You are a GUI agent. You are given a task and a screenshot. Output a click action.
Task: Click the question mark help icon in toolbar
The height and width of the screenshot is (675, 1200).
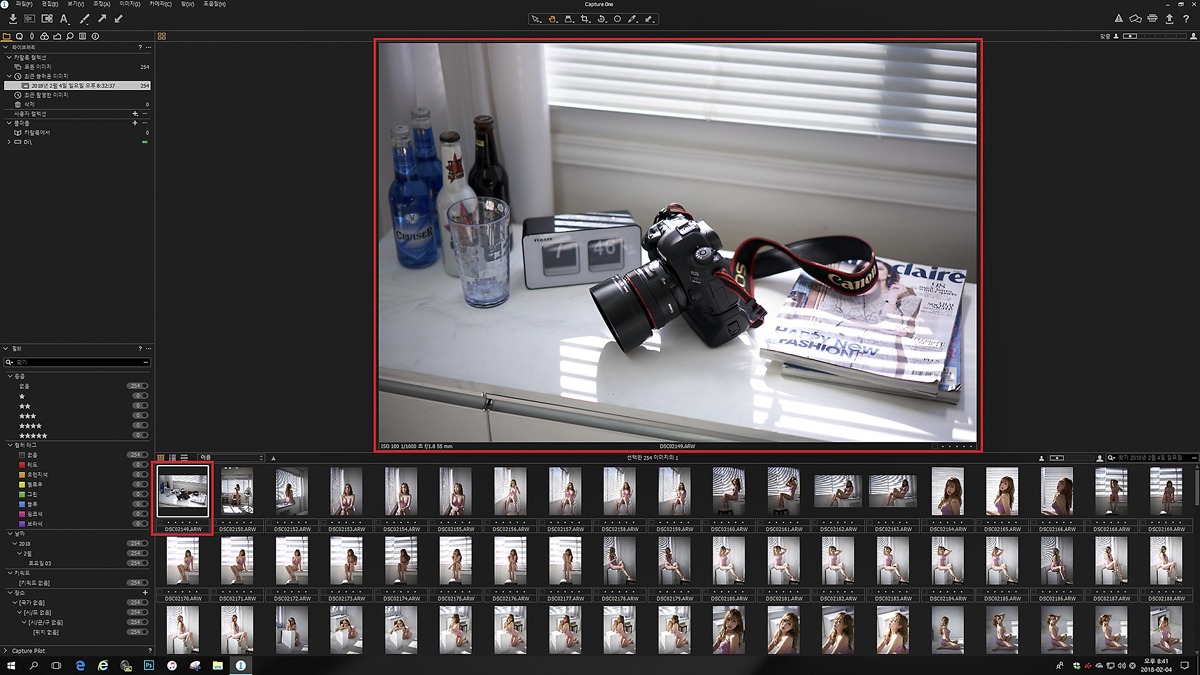pyautogui.click(x=1186, y=18)
